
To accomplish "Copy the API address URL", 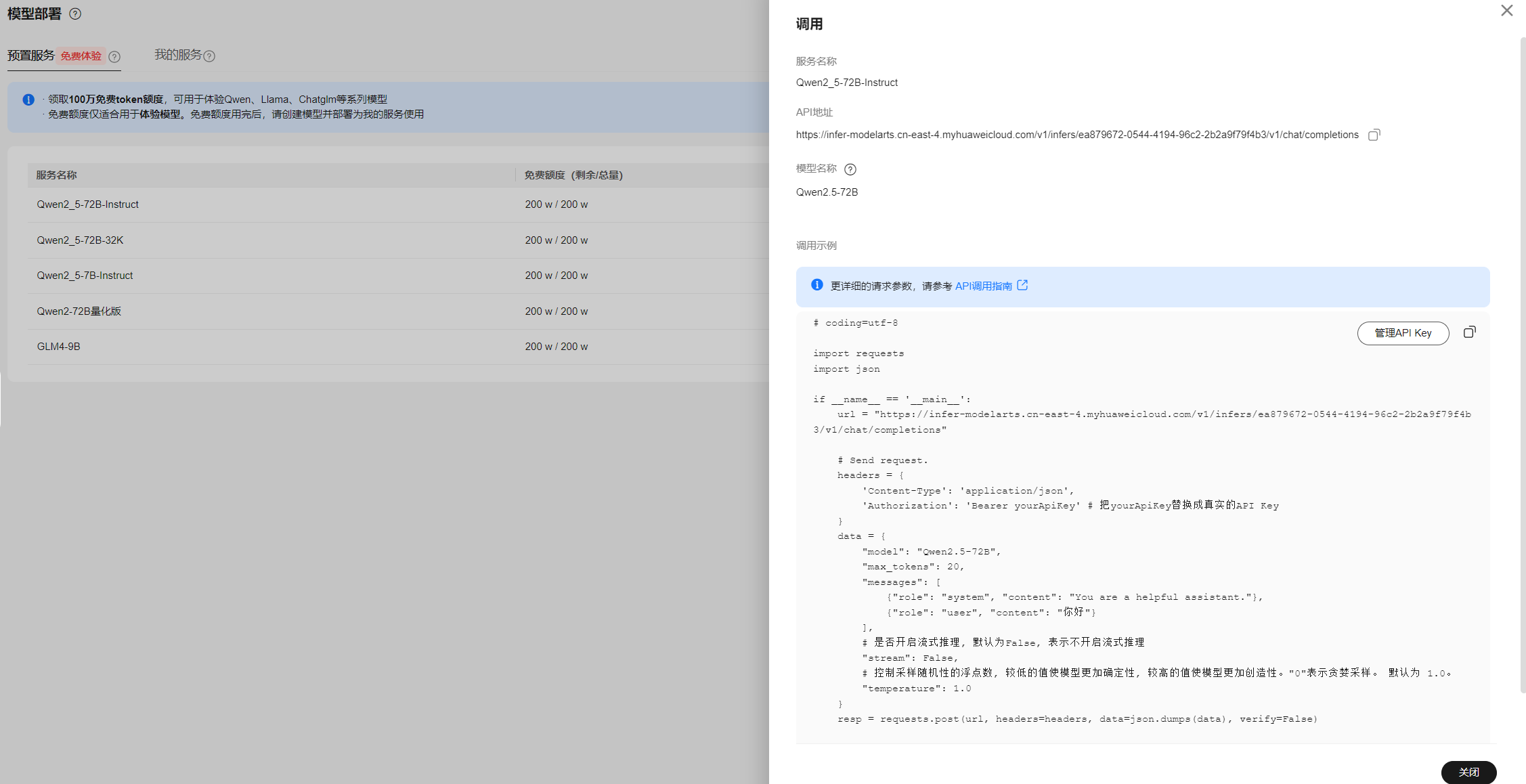I will tap(1374, 135).
